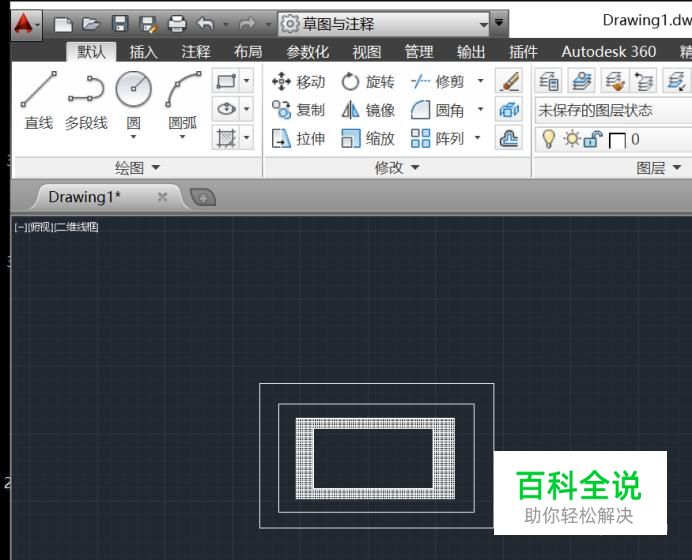This screenshot has width=692, height=560.
Task: Select the Circle (圆) tool
Action: (x=133, y=101)
